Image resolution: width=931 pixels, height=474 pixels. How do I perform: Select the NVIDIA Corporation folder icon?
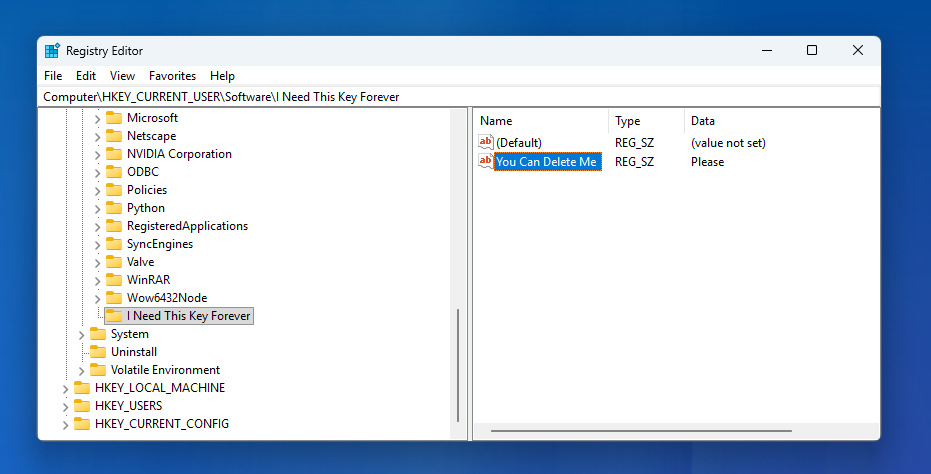113,154
